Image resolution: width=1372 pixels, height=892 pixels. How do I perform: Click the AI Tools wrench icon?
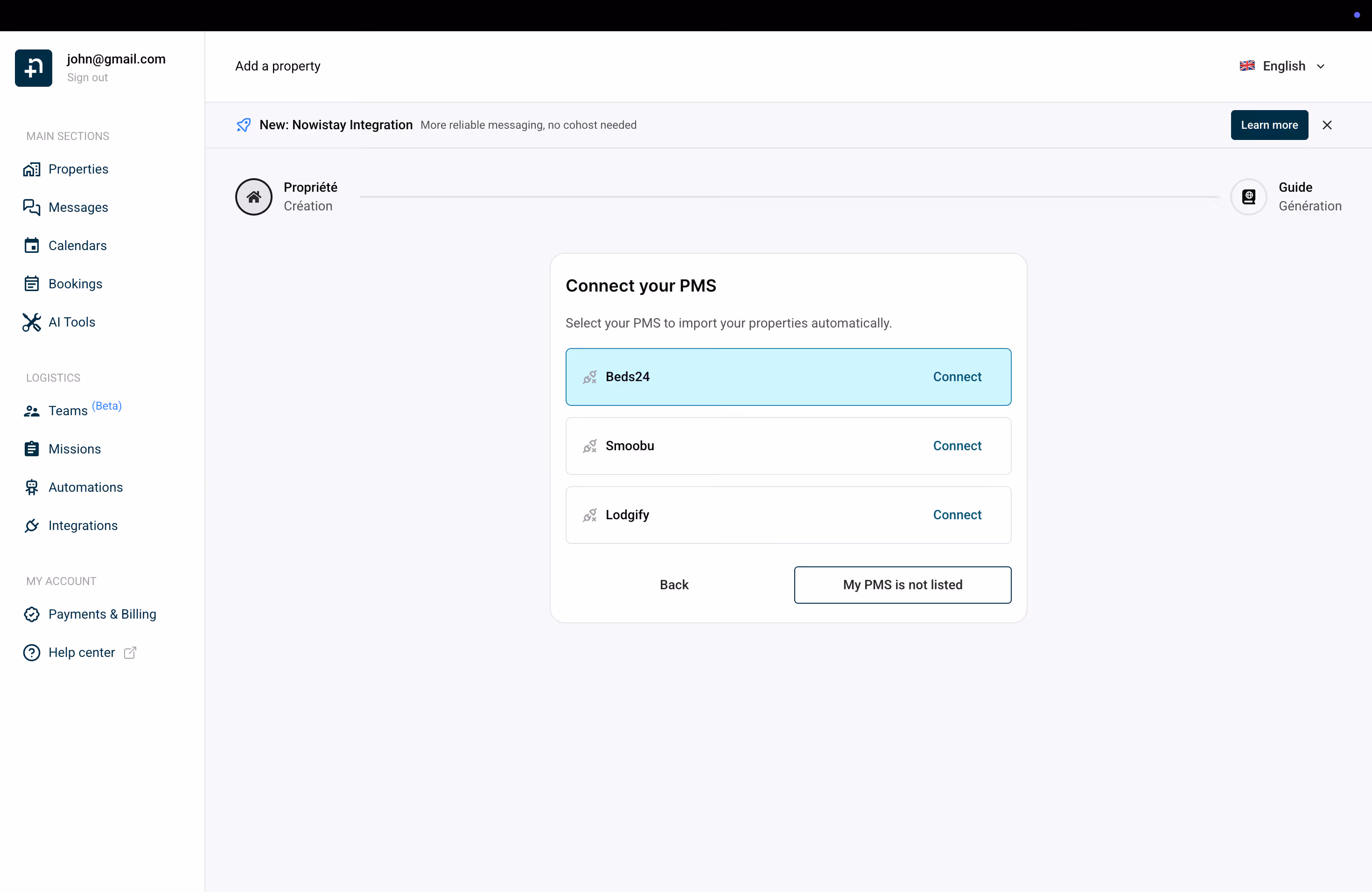(x=32, y=322)
